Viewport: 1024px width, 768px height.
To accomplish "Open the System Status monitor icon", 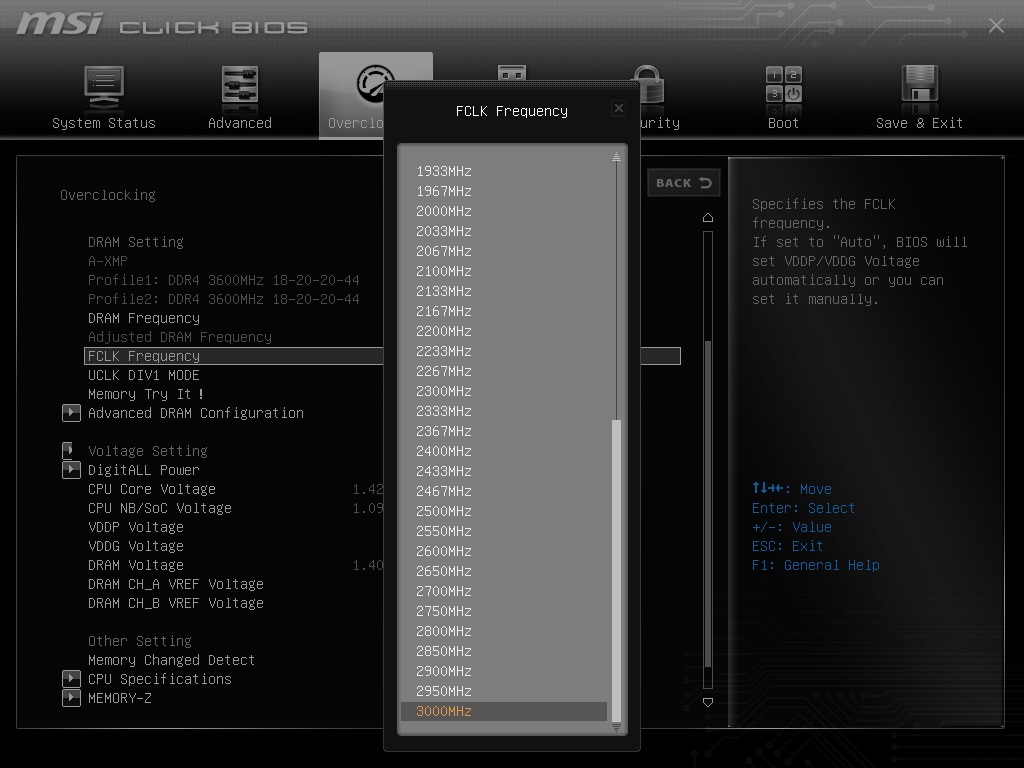I will click(x=104, y=86).
